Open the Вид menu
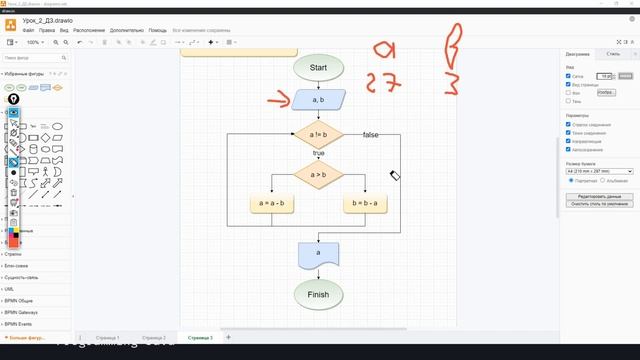This screenshot has width=640, height=360. click(x=64, y=30)
